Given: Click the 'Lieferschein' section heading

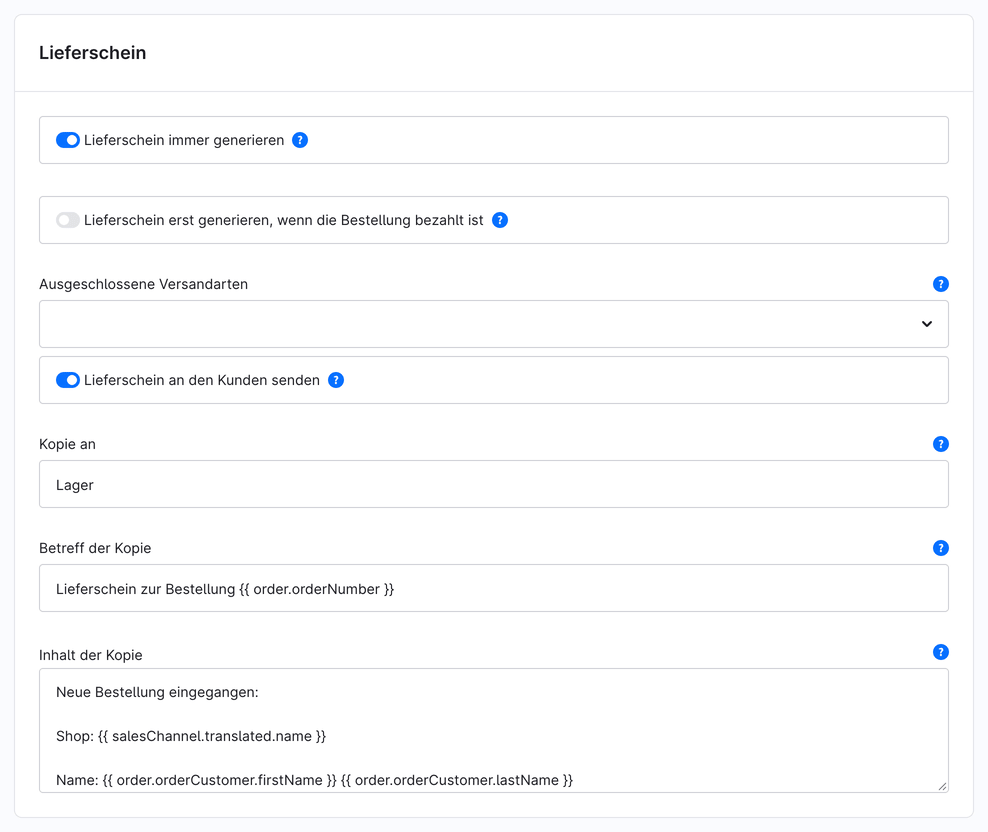Looking at the screenshot, I should tap(93, 53).
